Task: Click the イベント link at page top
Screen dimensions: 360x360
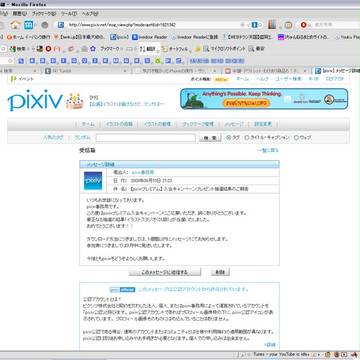Action: (25, 79)
